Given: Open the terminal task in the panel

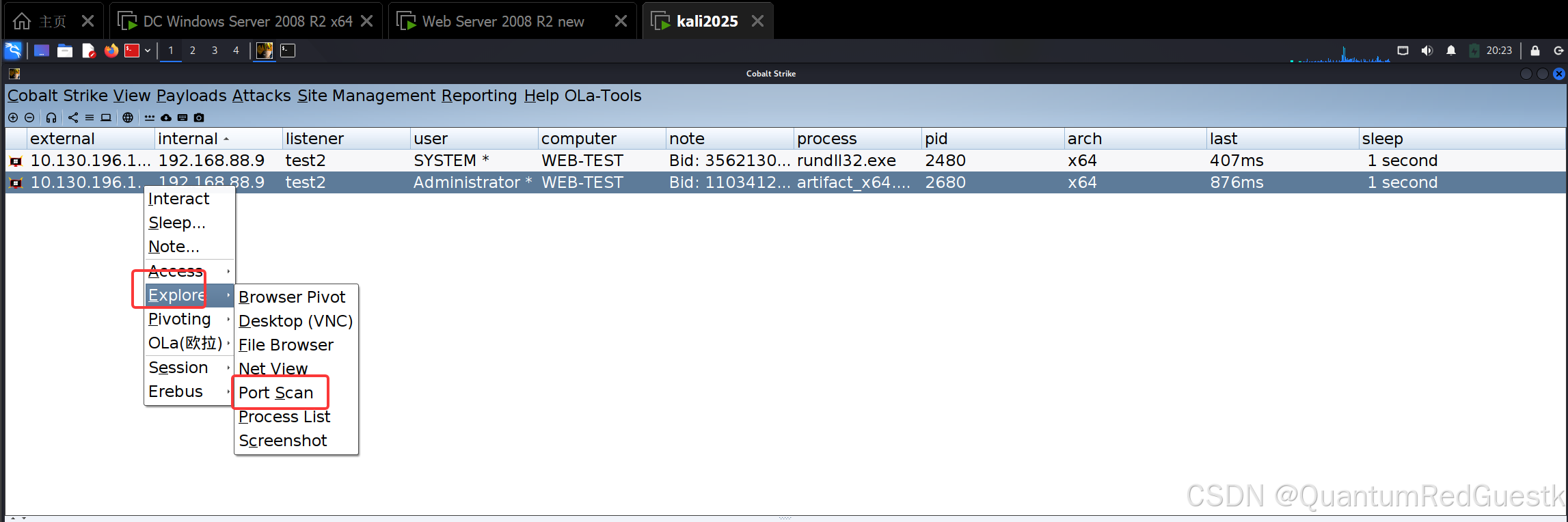Looking at the screenshot, I should [x=288, y=51].
